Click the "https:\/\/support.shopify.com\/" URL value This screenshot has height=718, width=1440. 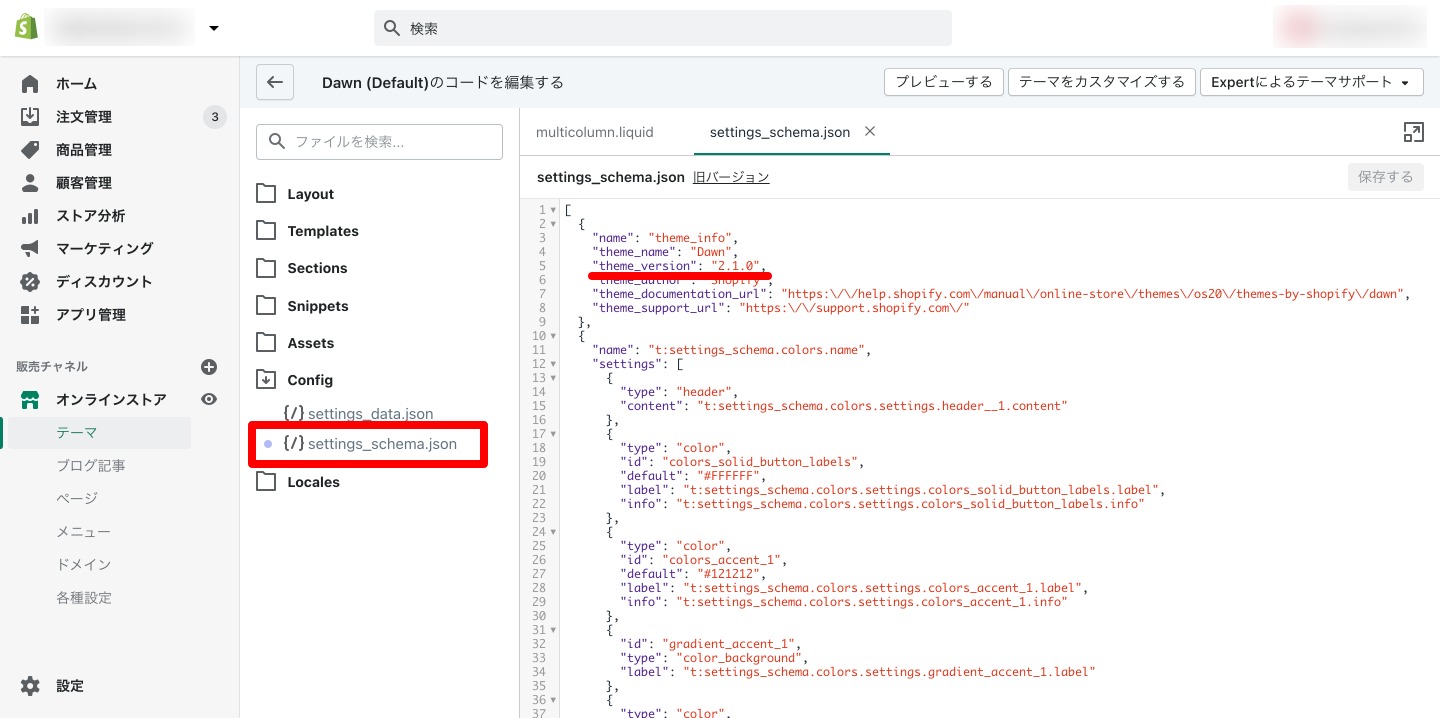point(854,308)
